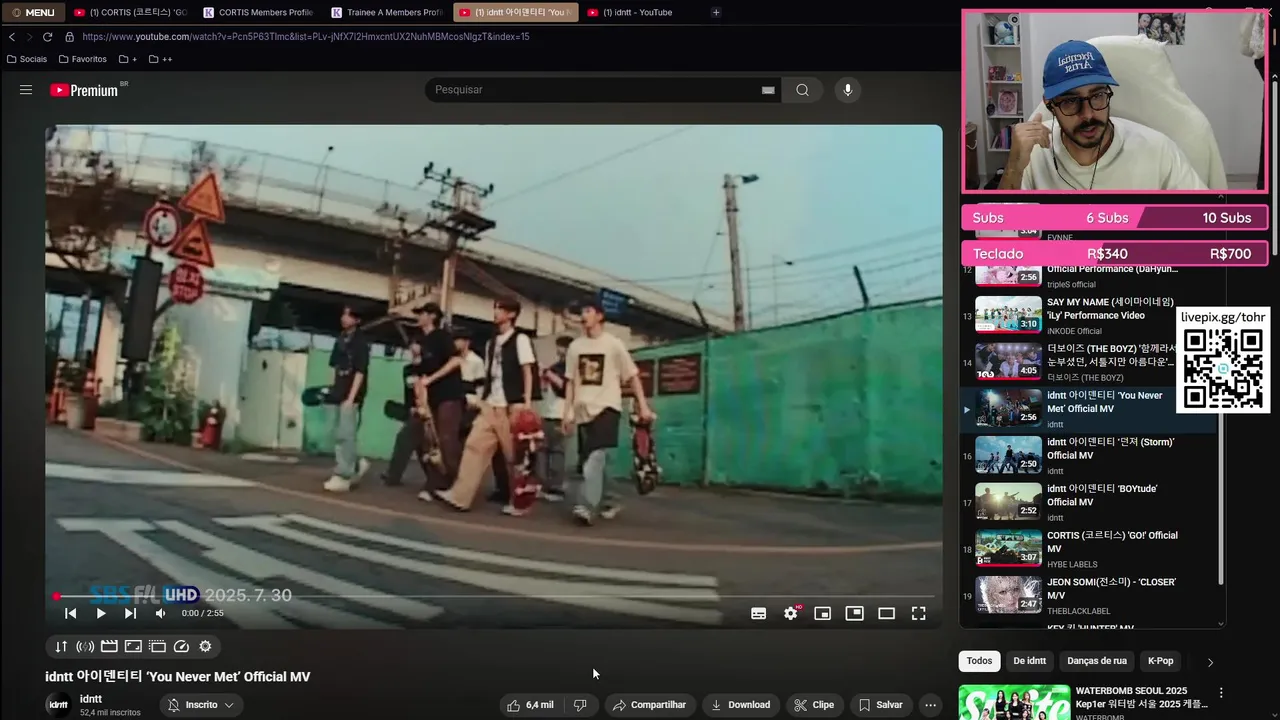Open JEON SOMI 'CLOSER' M/V playlist item
The height and width of the screenshot is (720, 1280).
point(1089,596)
